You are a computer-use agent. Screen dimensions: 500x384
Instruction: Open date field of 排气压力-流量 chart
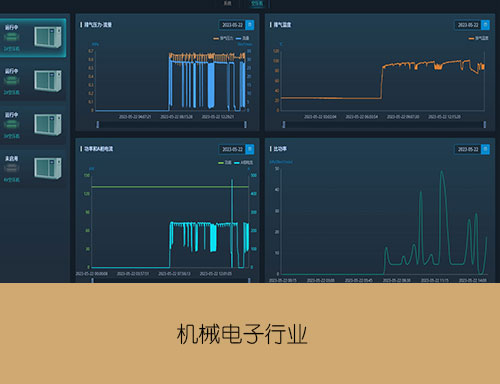tap(232, 25)
